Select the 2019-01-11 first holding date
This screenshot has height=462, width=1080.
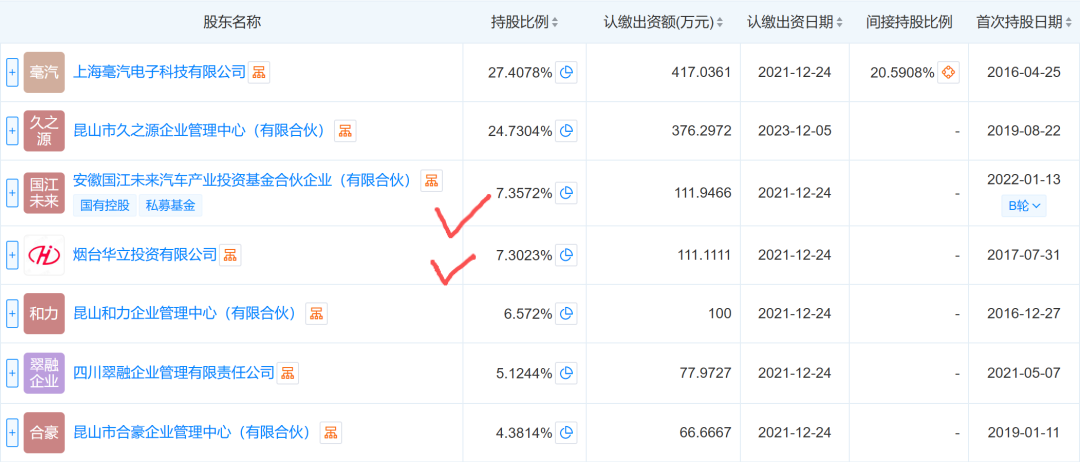1024,433
